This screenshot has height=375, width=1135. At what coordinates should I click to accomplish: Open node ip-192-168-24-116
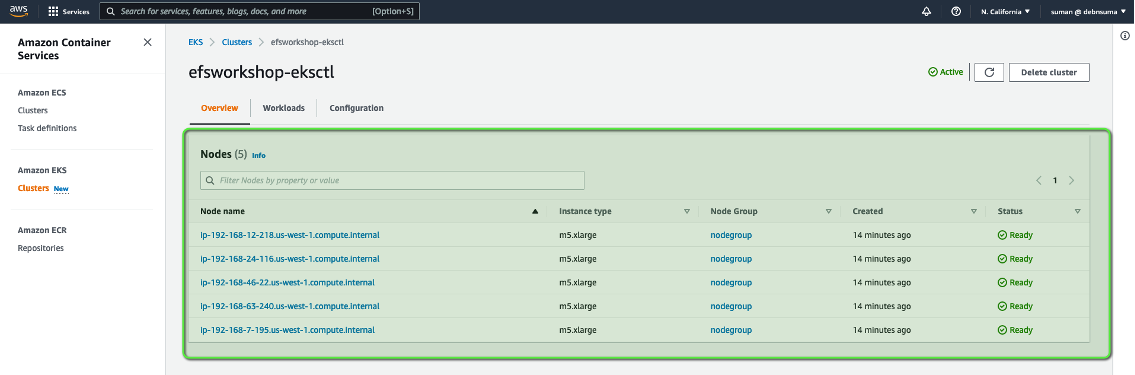[x=290, y=258]
